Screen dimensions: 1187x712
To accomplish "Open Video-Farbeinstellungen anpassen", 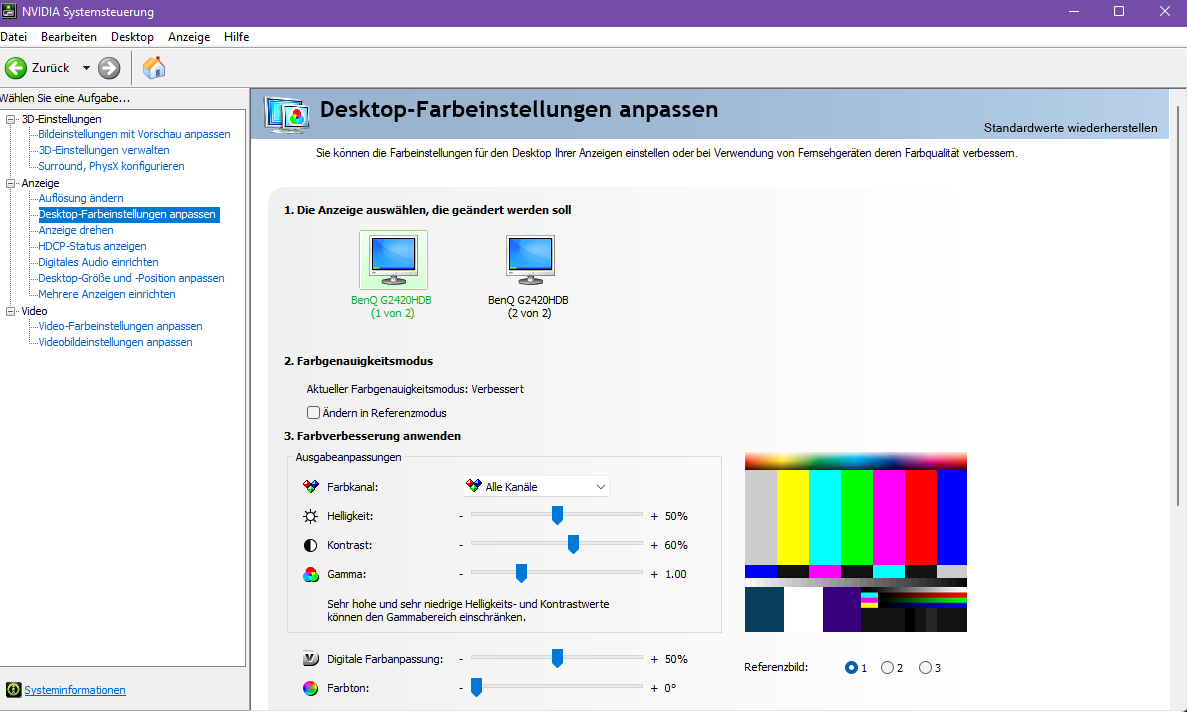I will coord(120,326).
